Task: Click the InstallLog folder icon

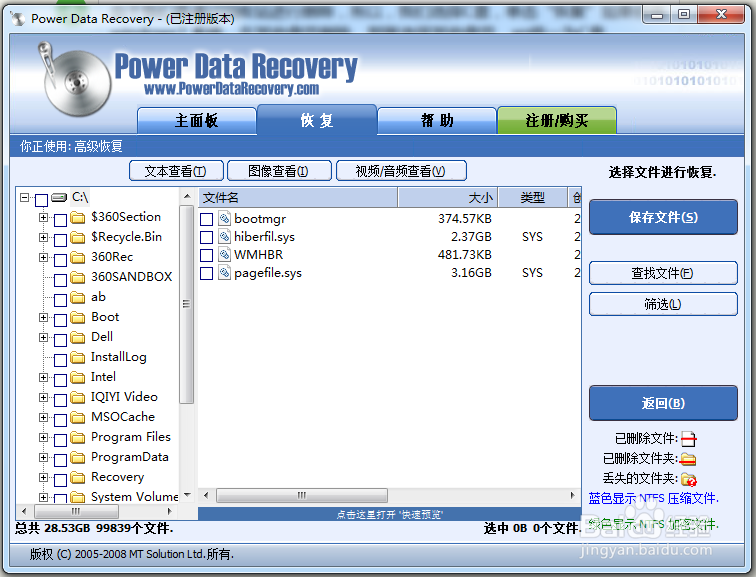Action: (x=78, y=357)
